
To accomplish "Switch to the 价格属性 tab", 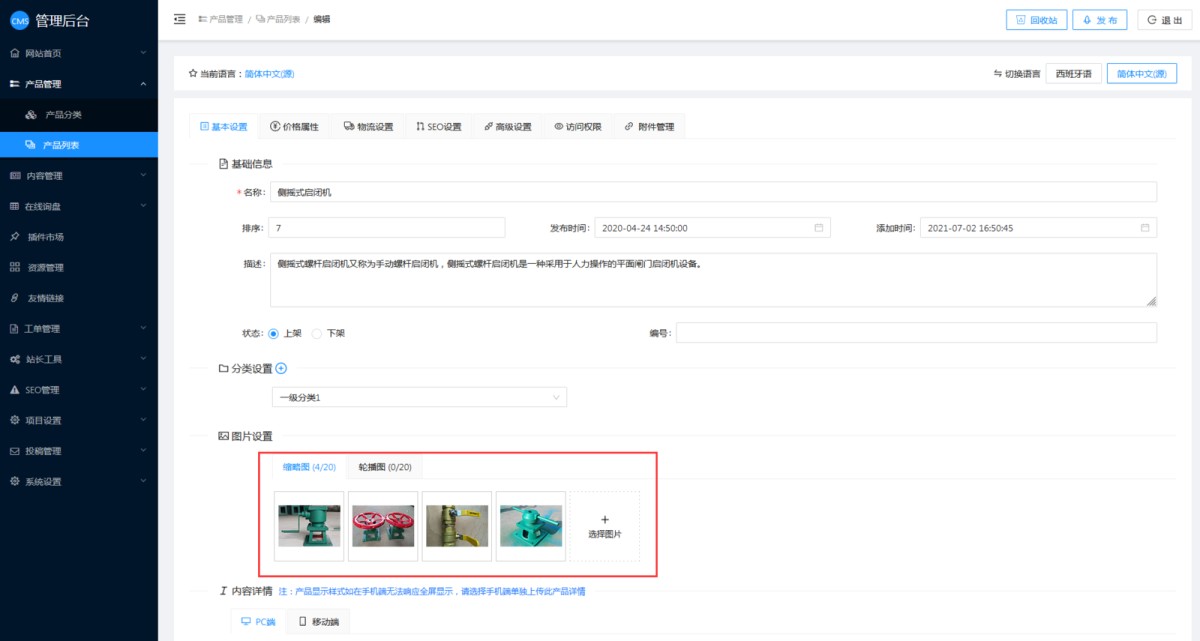I will point(294,127).
